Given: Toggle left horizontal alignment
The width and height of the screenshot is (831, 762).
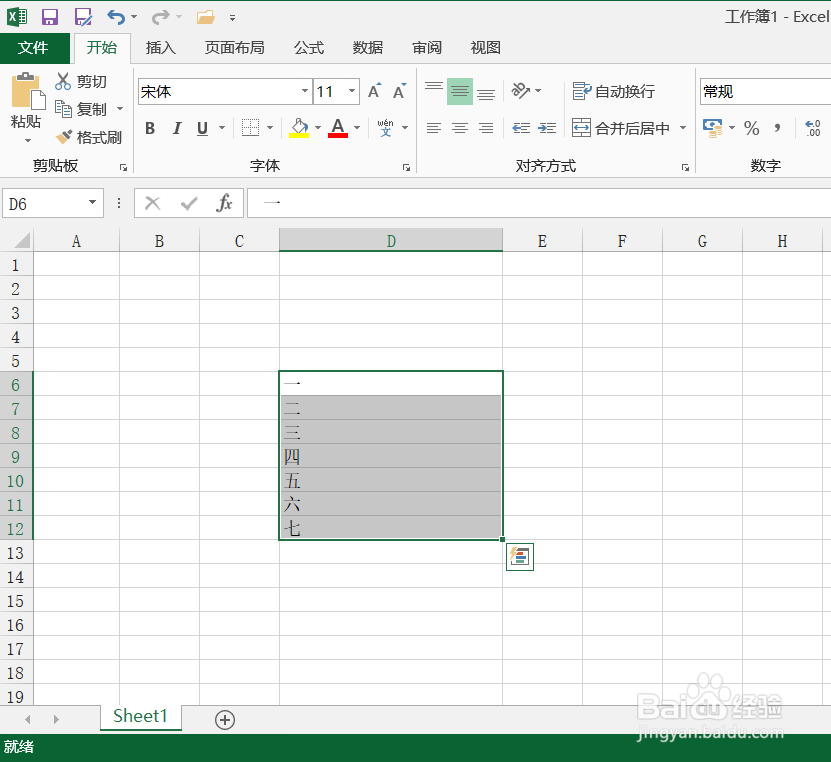Looking at the screenshot, I should point(434,128).
